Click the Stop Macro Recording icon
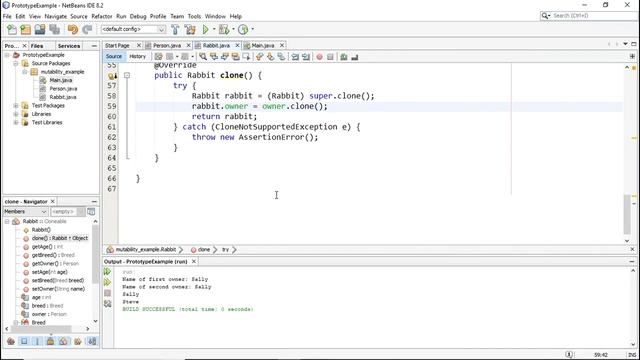640x360 pixels. tap(330, 57)
